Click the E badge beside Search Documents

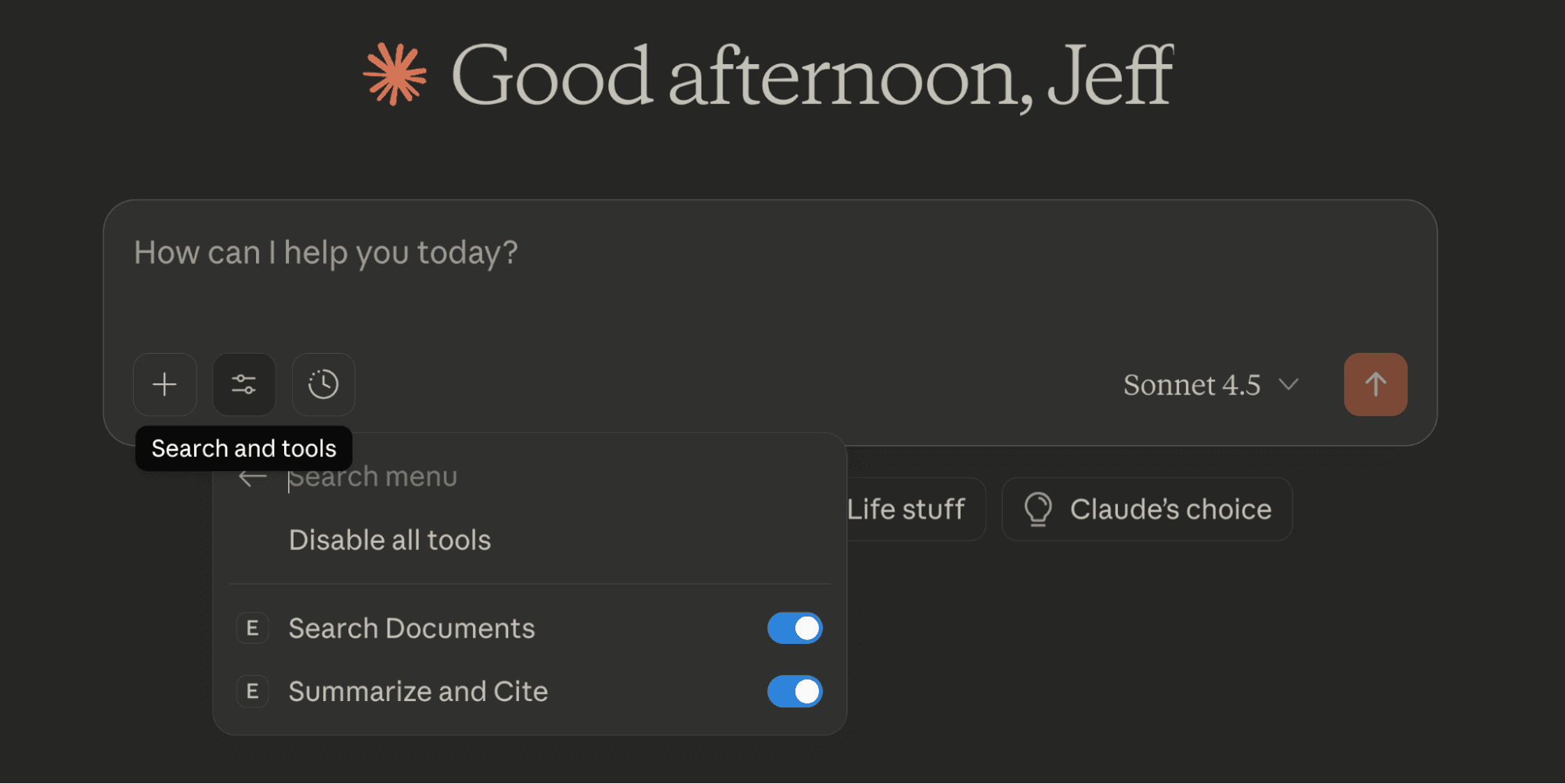pyautogui.click(x=251, y=628)
